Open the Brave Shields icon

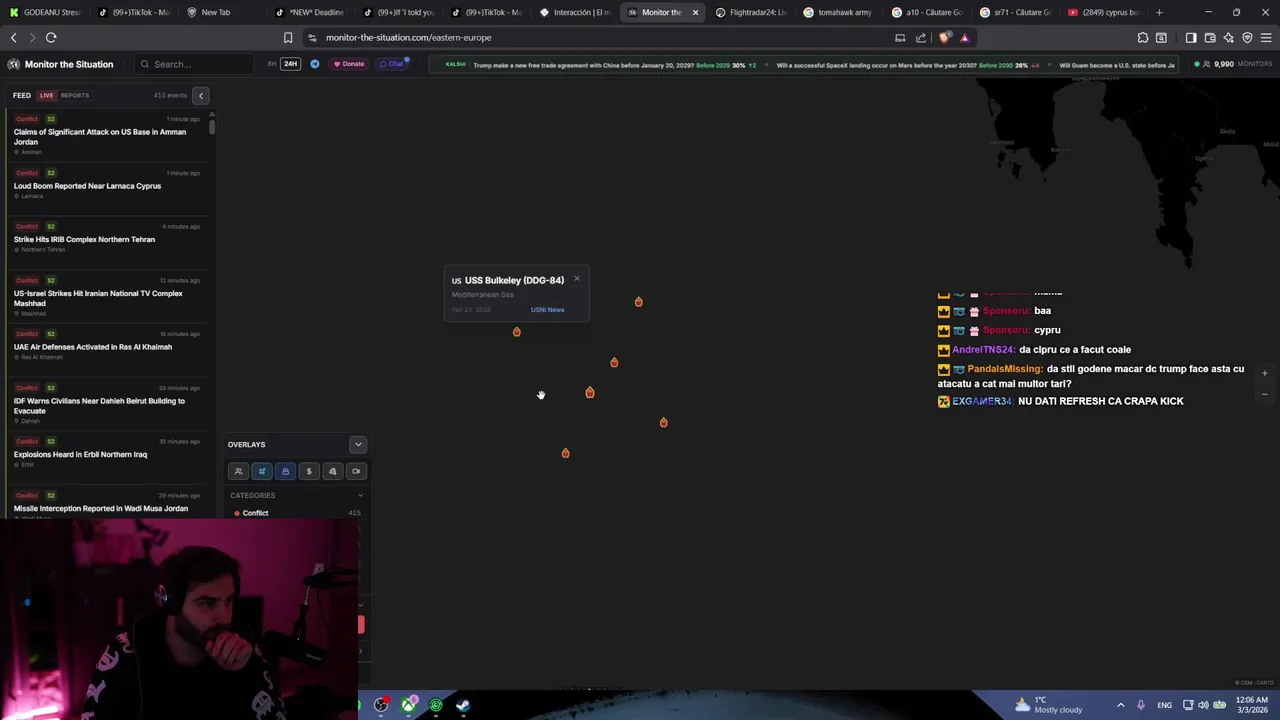coord(945,38)
